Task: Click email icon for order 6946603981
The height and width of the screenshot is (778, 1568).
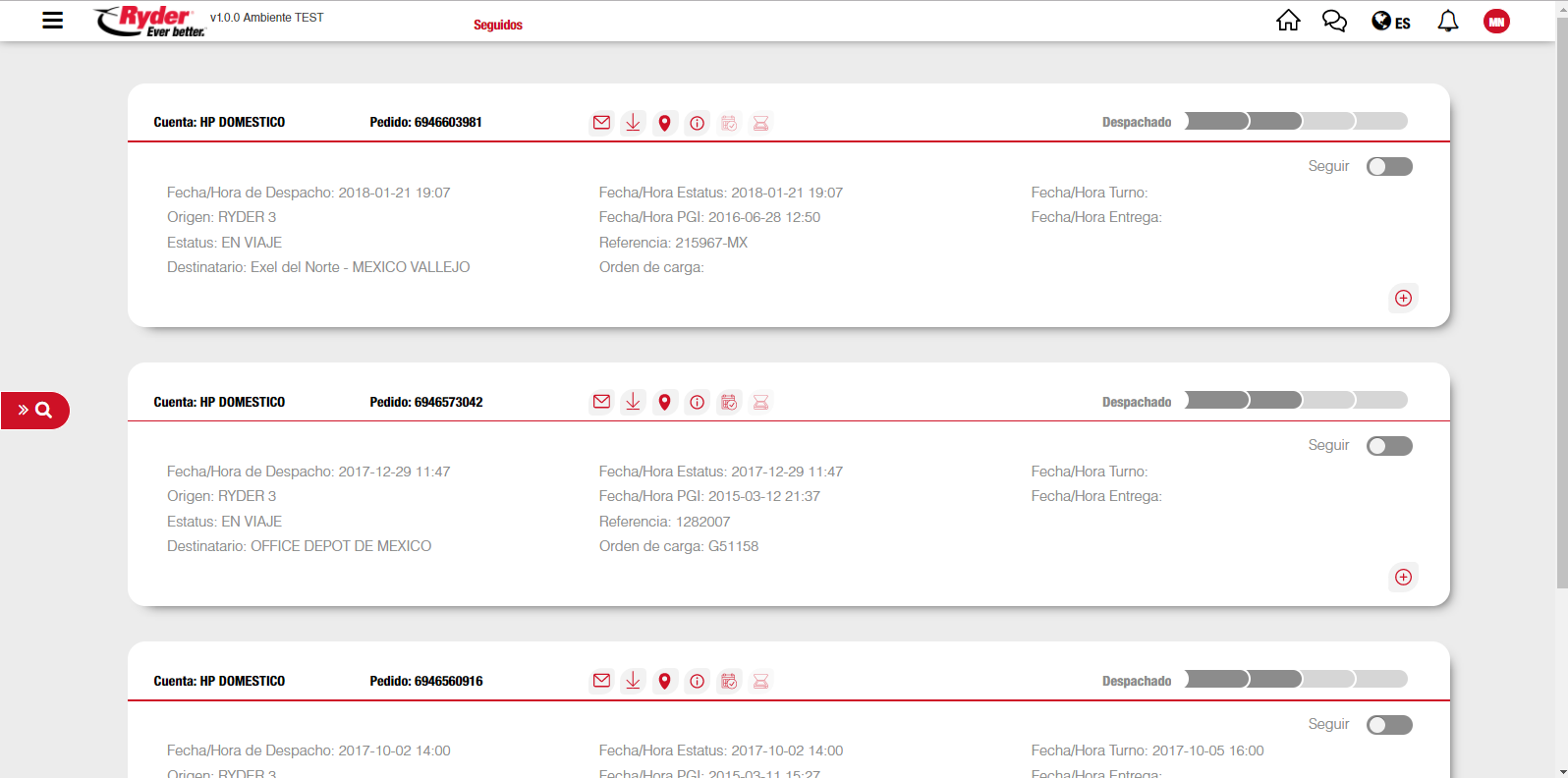Action: 601,123
